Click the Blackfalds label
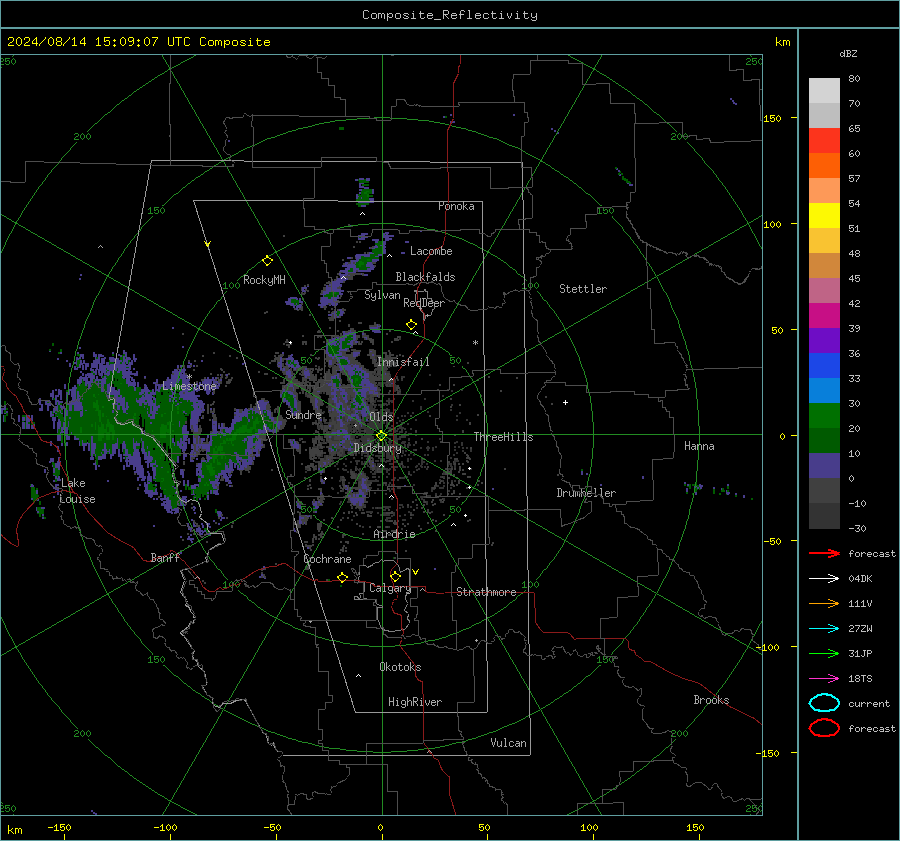900x841 pixels. click(x=425, y=277)
